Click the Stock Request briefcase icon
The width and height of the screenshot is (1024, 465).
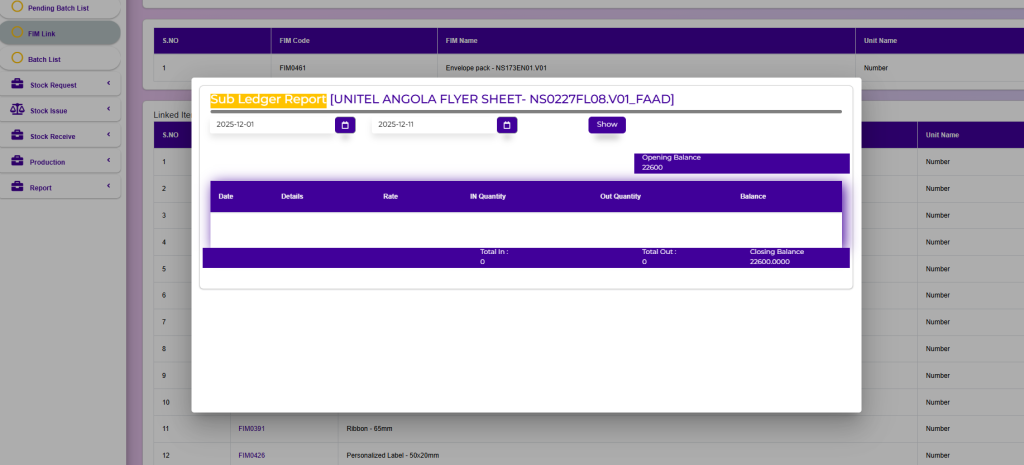17,85
